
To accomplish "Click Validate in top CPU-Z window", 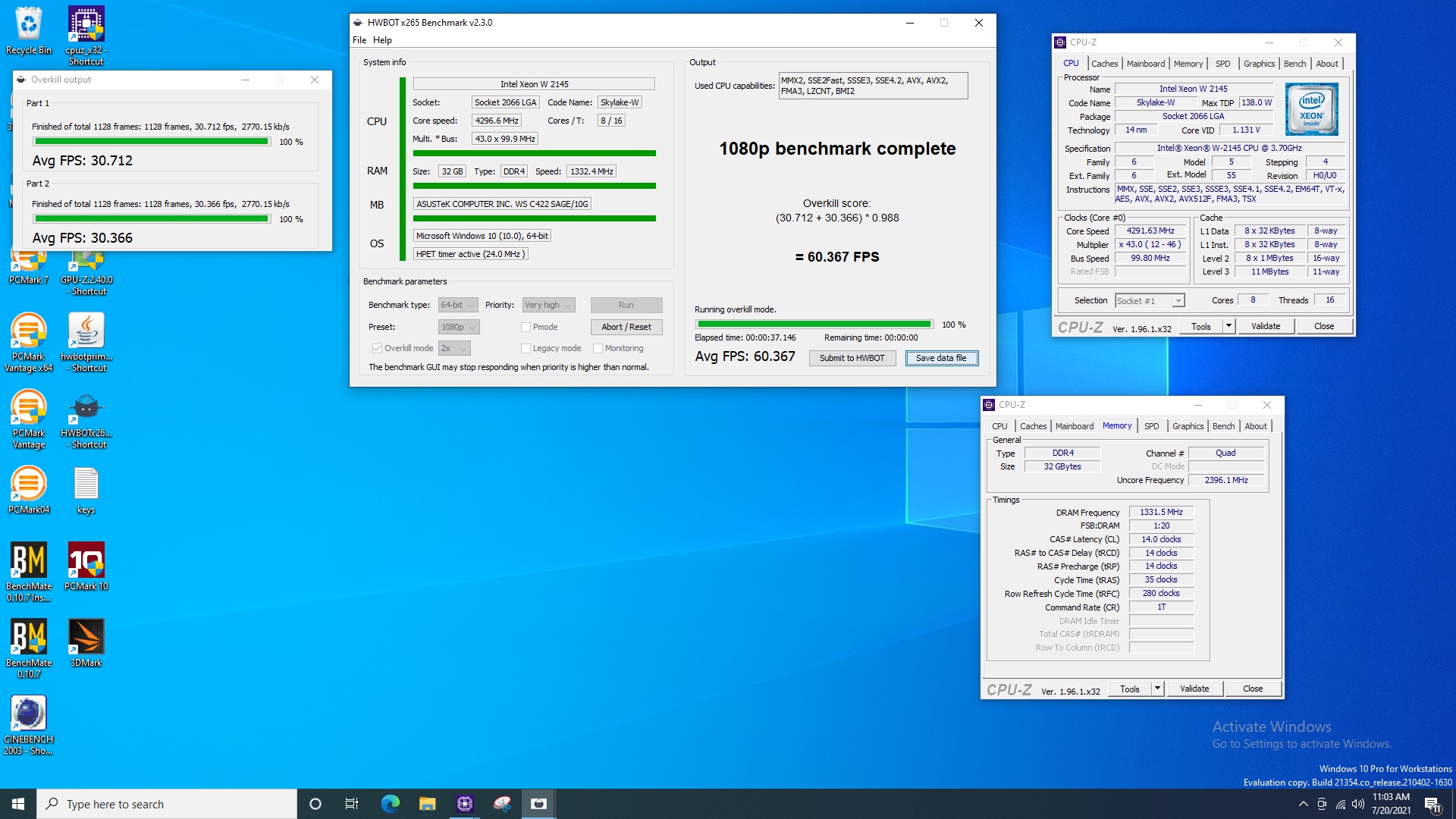I will click(1266, 326).
